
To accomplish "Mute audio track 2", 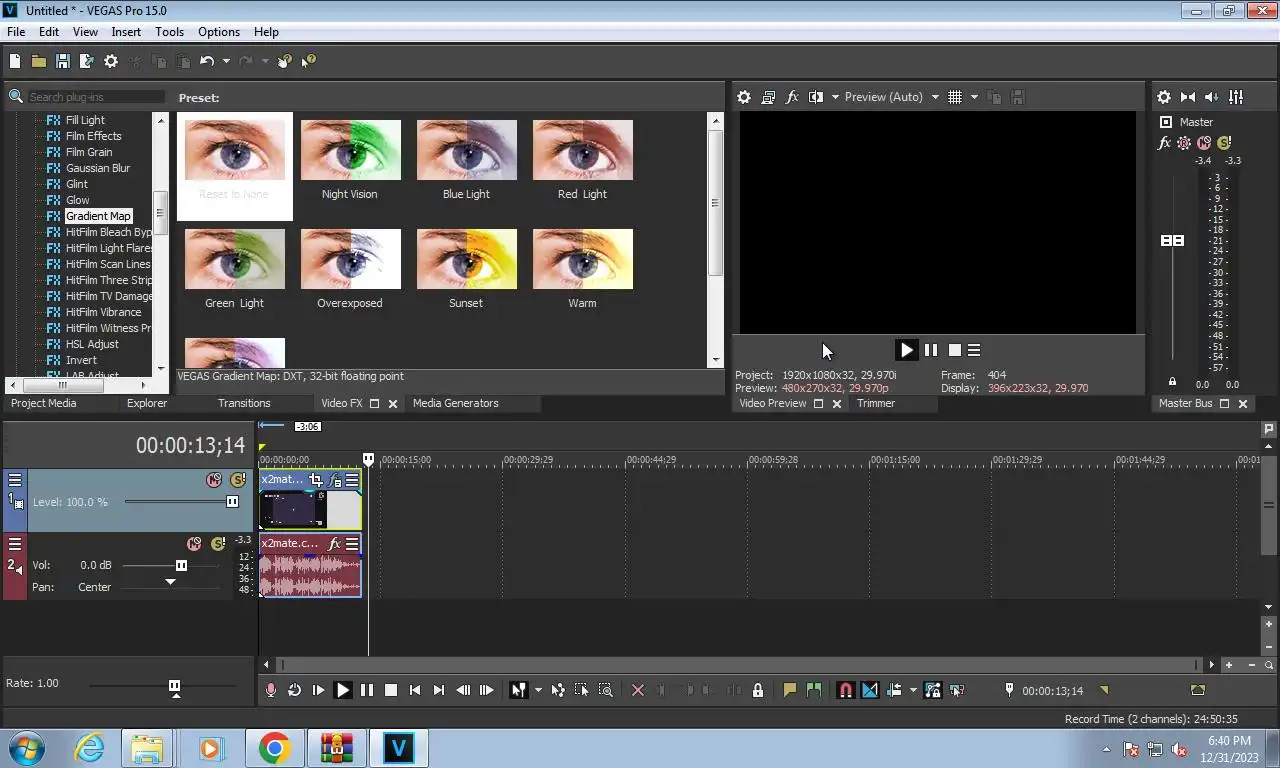I will [194, 544].
